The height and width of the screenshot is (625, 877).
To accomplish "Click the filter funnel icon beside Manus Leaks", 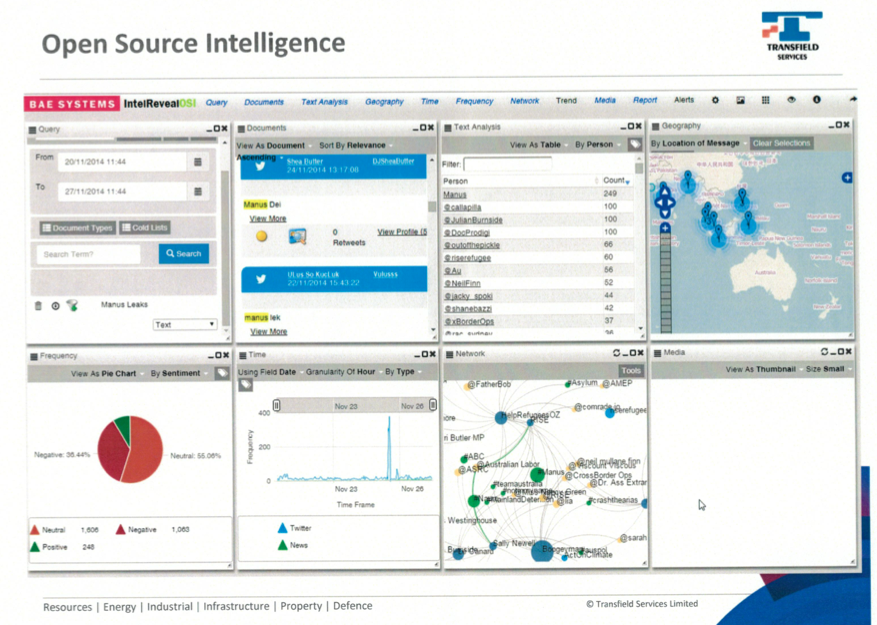I will 72,305.
